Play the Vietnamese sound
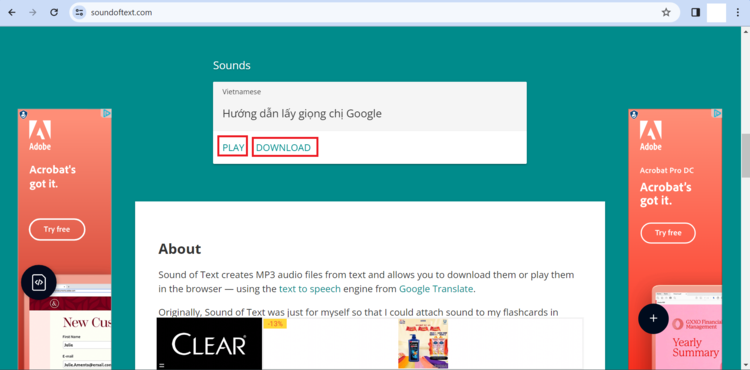The width and height of the screenshot is (750, 370). (233, 147)
